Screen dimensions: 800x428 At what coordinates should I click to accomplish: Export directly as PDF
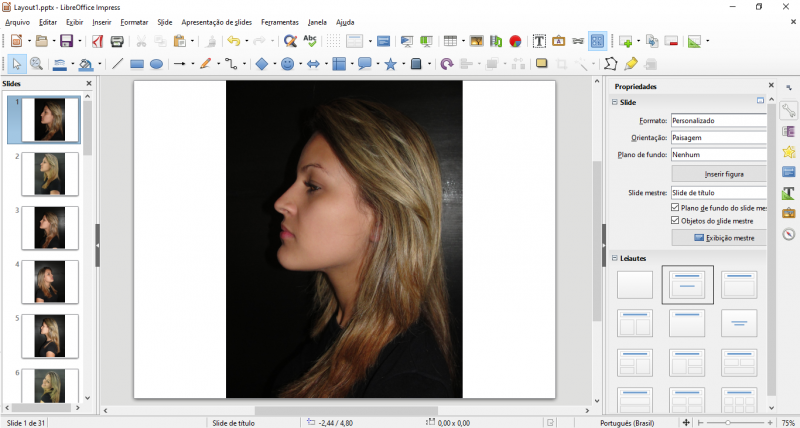click(97, 41)
